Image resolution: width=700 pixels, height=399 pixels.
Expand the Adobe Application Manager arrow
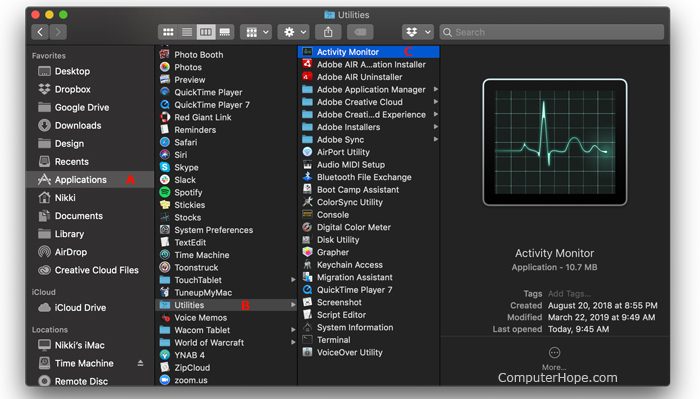pos(436,89)
